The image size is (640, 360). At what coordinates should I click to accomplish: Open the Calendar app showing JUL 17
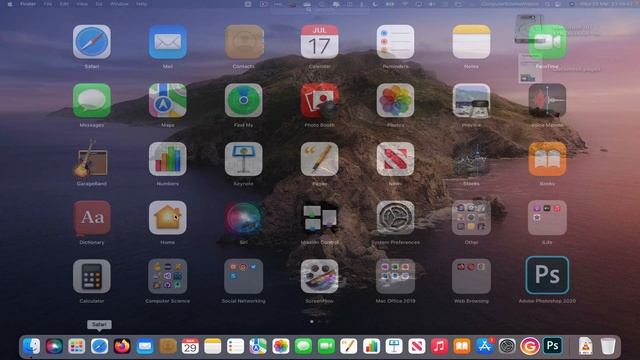(x=319, y=42)
